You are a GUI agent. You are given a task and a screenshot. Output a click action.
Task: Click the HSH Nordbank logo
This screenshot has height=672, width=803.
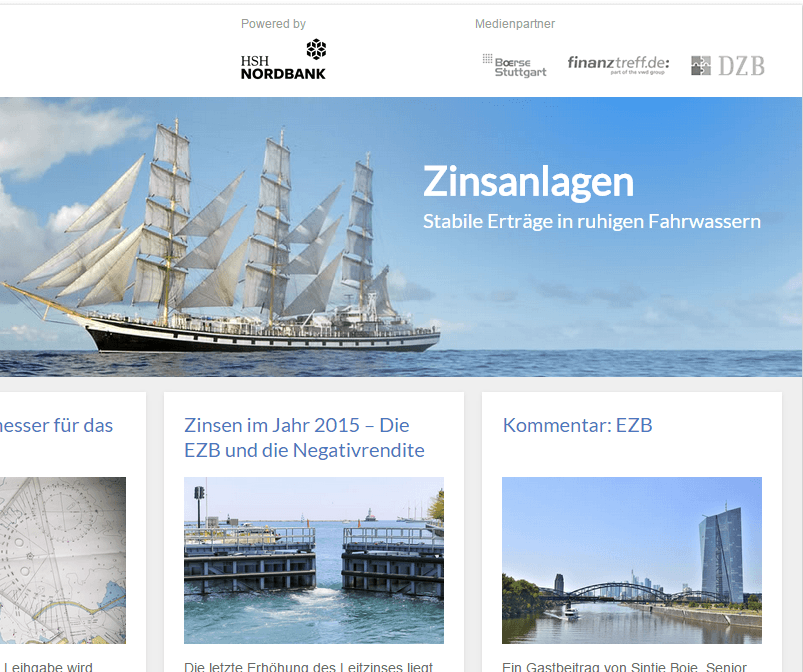(283, 59)
